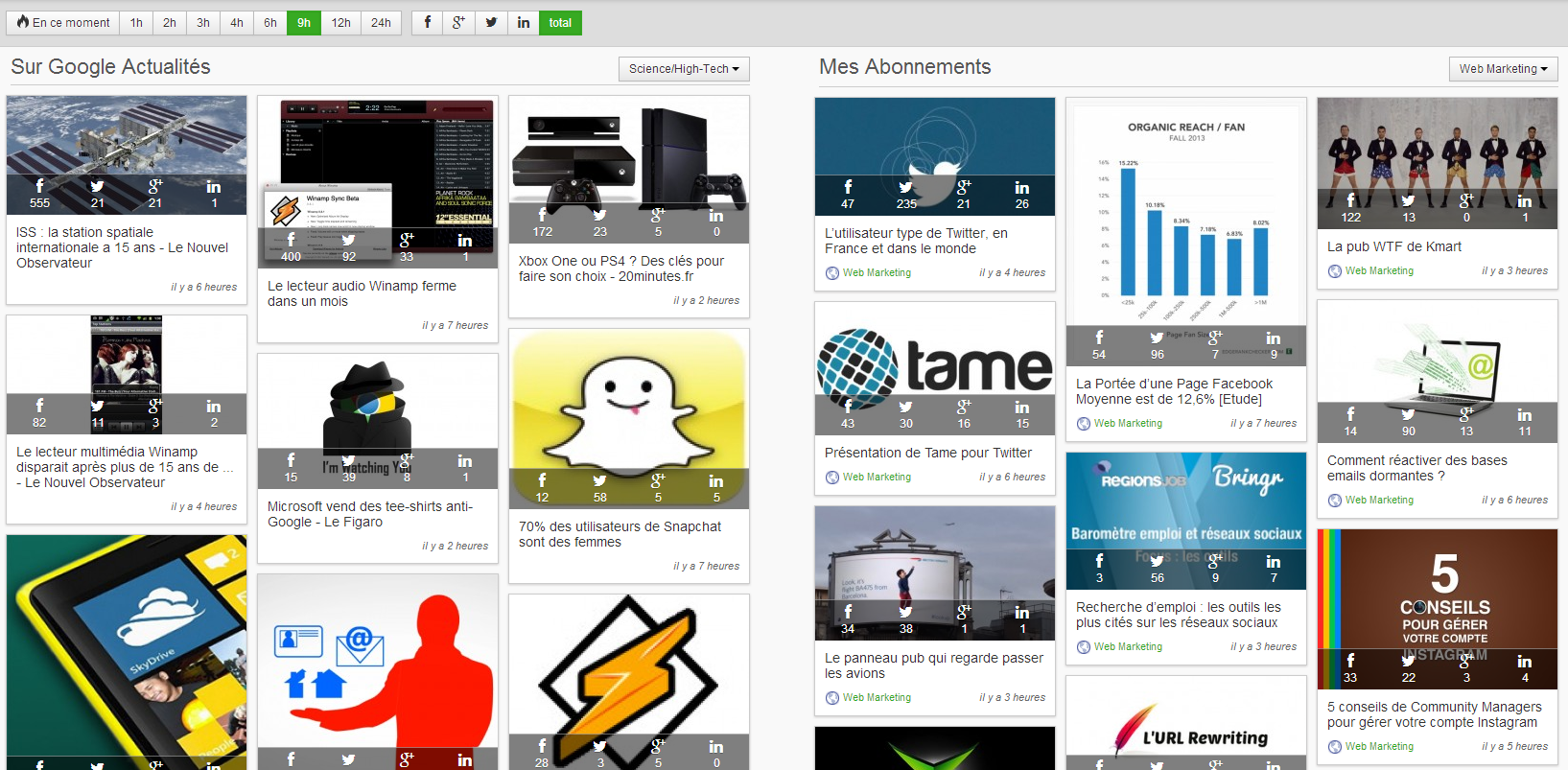Select the Twitter filter icon in top bar
Screen dimensions: 1568x770
coord(491,22)
